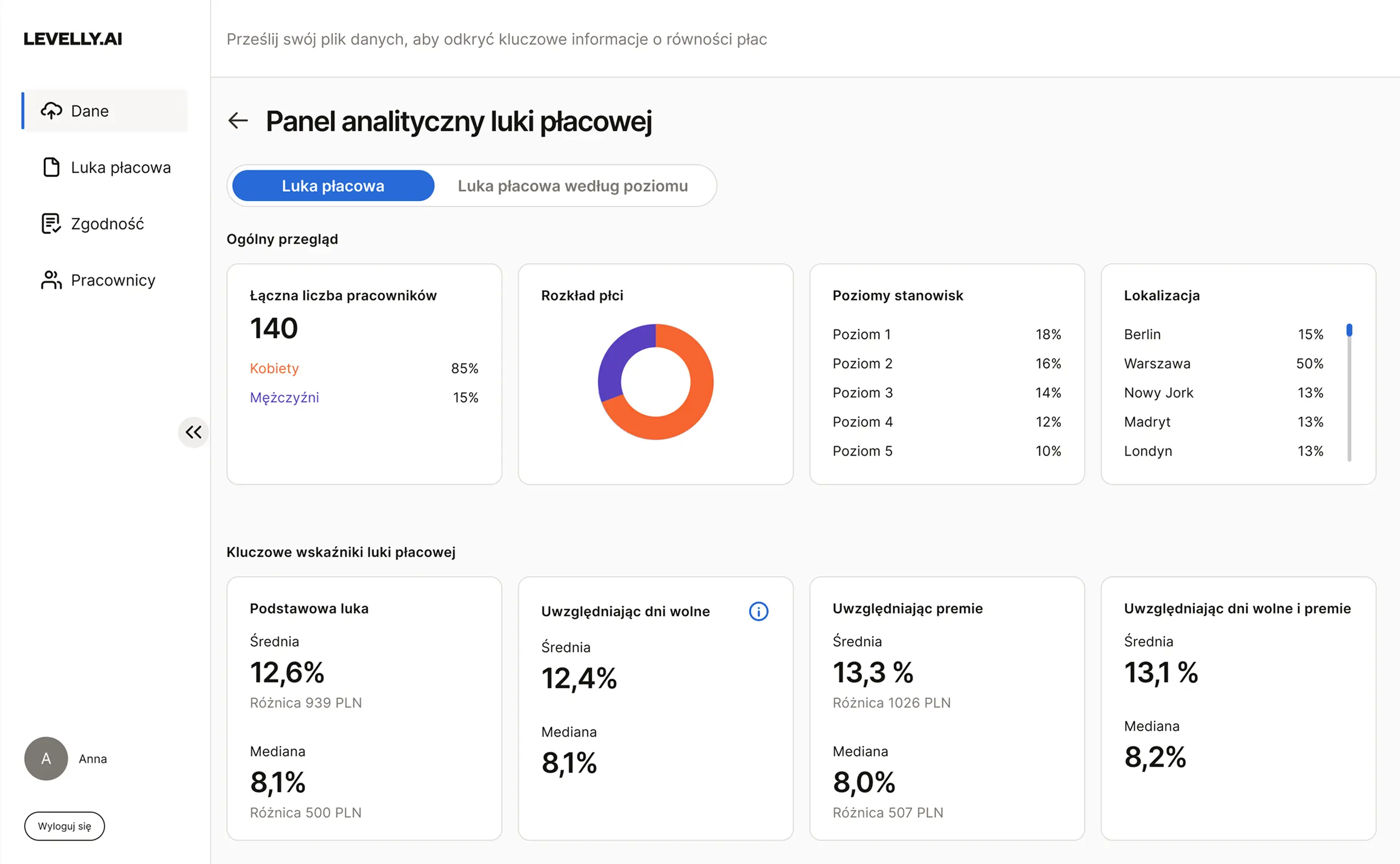The height and width of the screenshot is (864, 1400).
Task: Click the Różnica 500 PLN text
Action: coord(306,813)
